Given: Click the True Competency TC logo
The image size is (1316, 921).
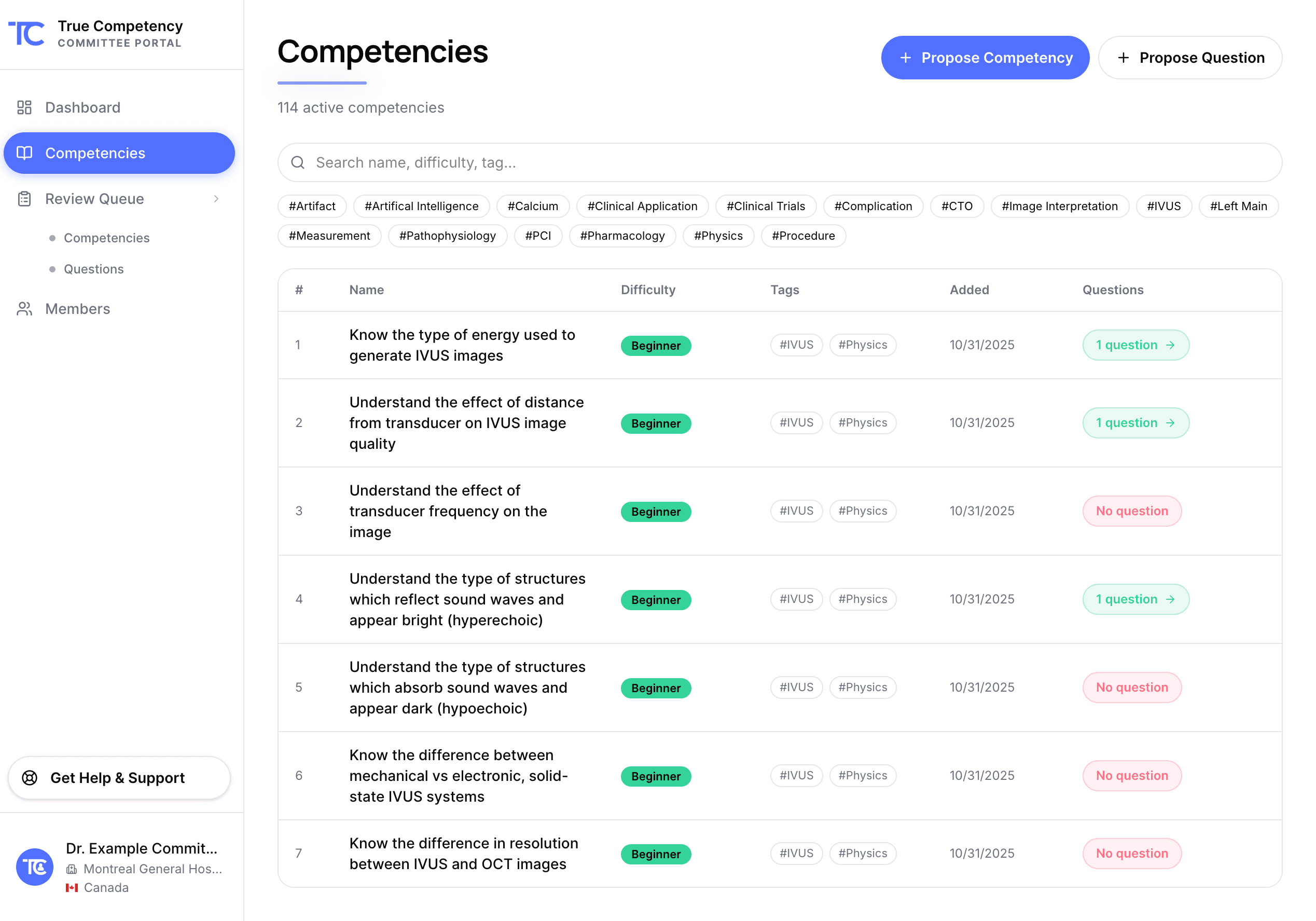Looking at the screenshot, I should coord(27,33).
